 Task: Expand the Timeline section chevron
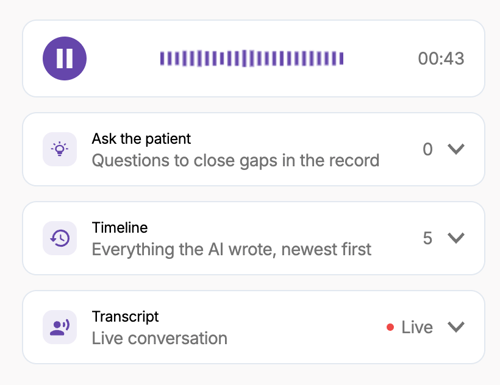tap(456, 238)
